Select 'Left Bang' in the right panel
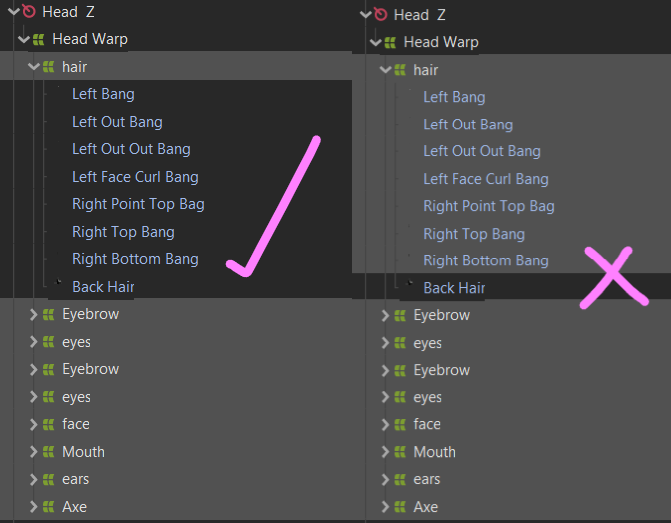The height and width of the screenshot is (523, 671). tap(454, 97)
